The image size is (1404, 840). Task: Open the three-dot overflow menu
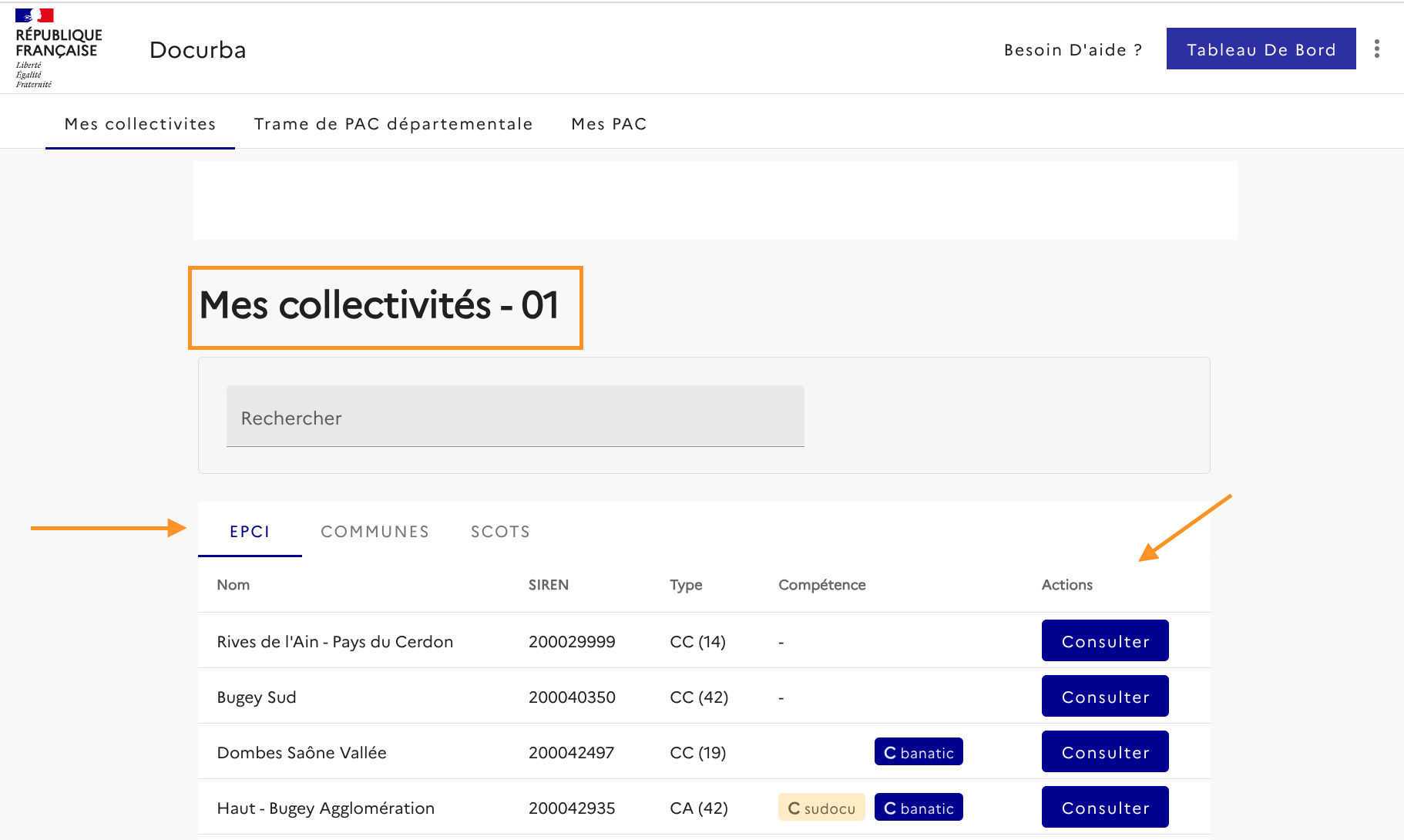pyautogui.click(x=1376, y=49)
